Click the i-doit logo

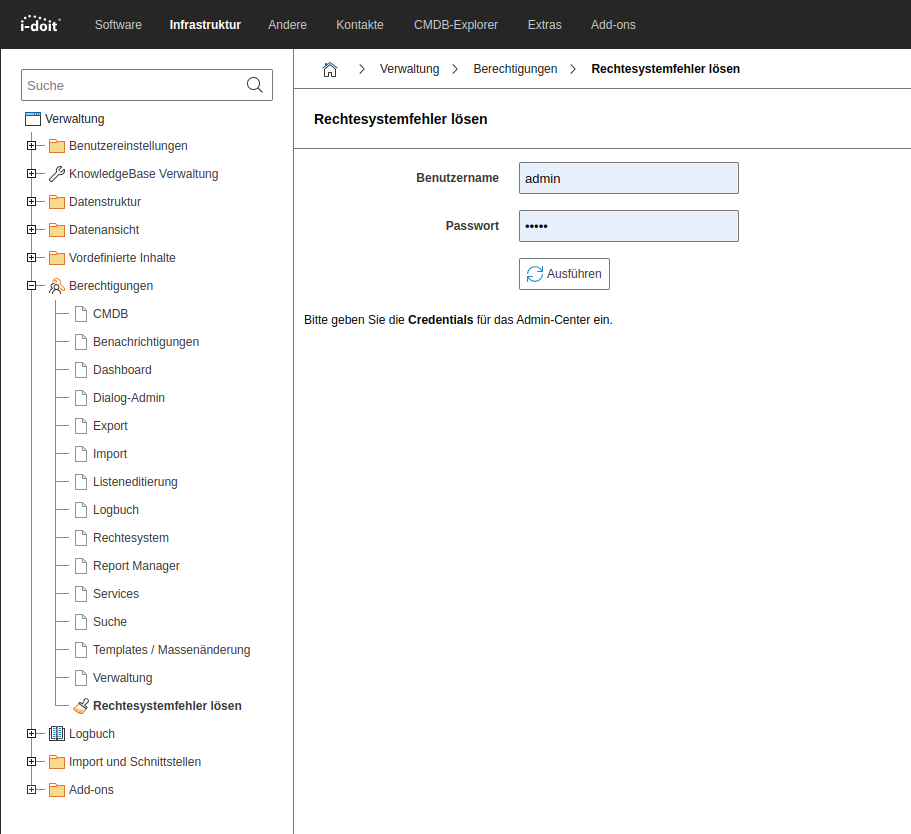click(41, 24)
